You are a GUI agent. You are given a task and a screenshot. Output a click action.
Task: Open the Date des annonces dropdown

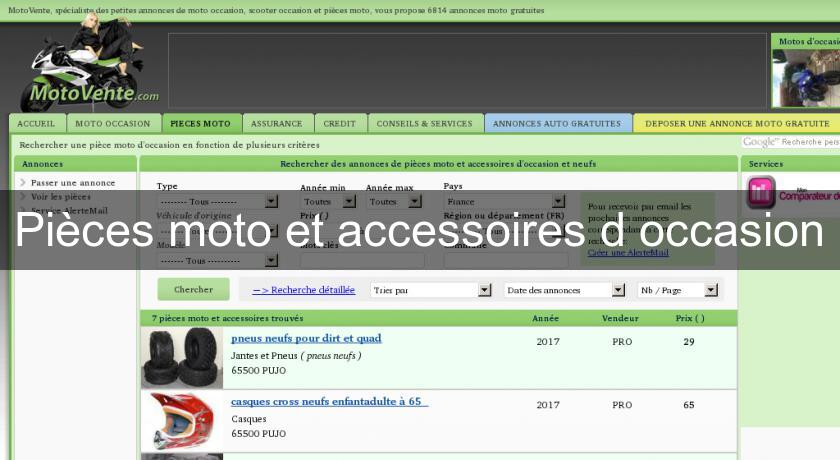(x=565, y=290)
